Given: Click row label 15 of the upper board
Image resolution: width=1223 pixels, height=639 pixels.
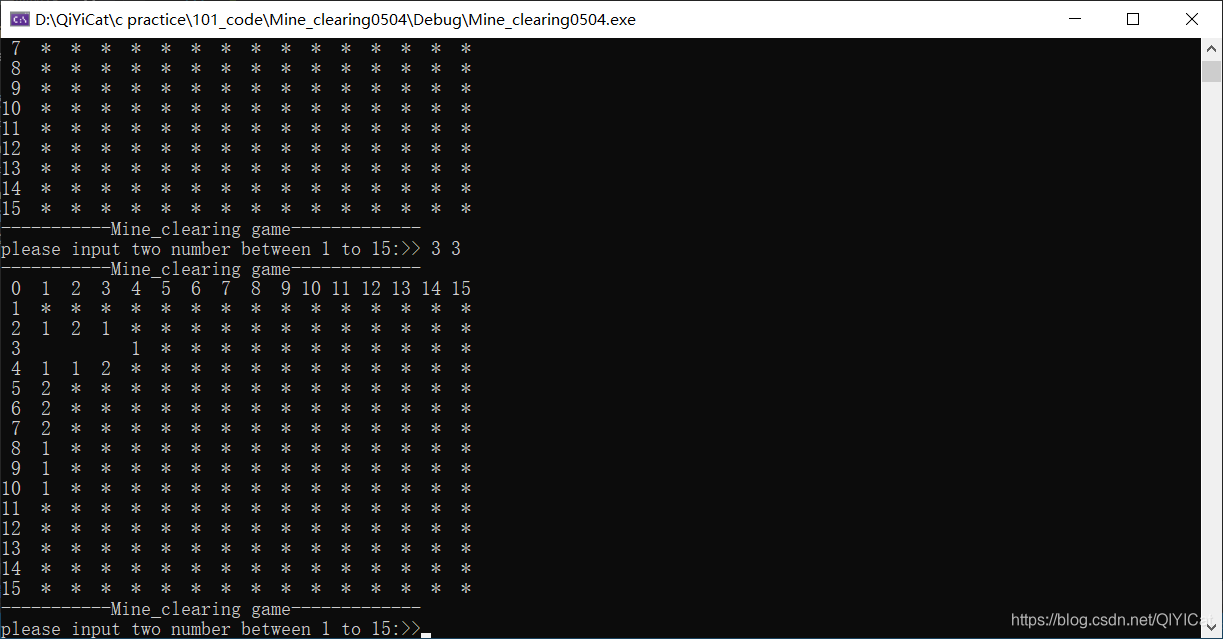Looking at the screenshot, I should pos(11,209).
